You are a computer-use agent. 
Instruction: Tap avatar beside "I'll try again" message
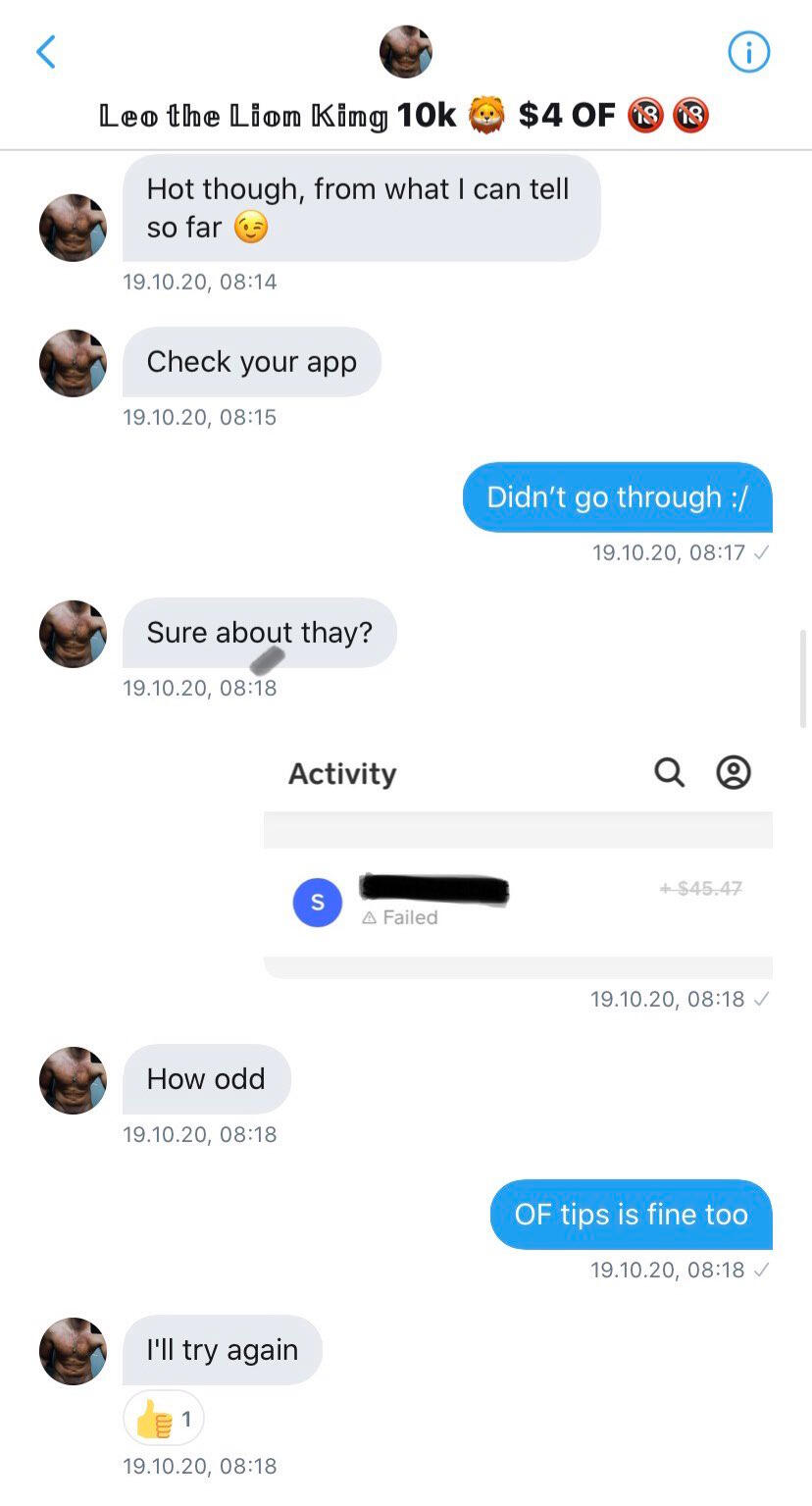(73, 1351)
